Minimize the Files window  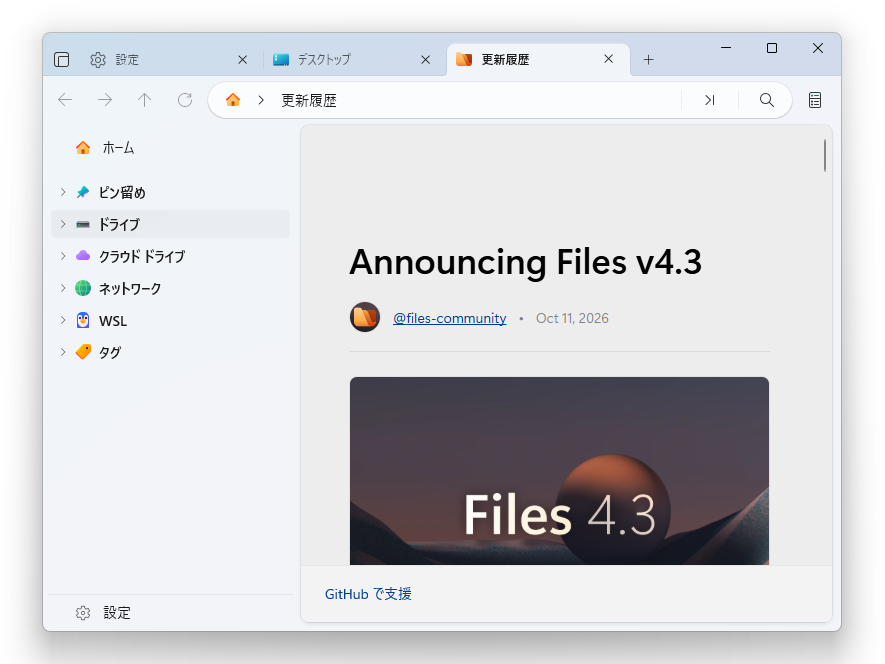pyautogui.click(x=726, y=48)
